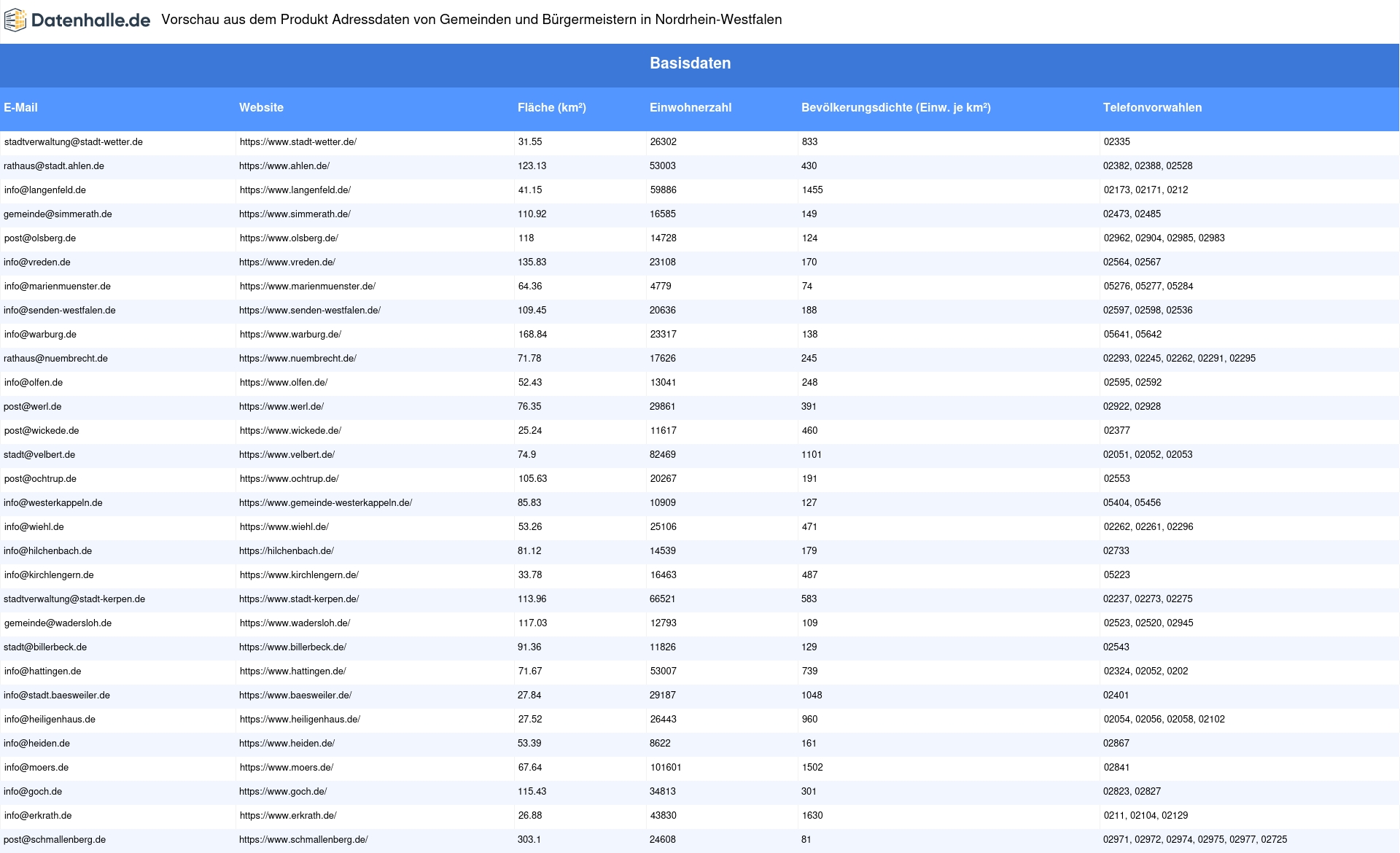This screenshot has width=1400, height=853.
Task: Select email info@heiligenhaus.de
Action: coord(50,720)
